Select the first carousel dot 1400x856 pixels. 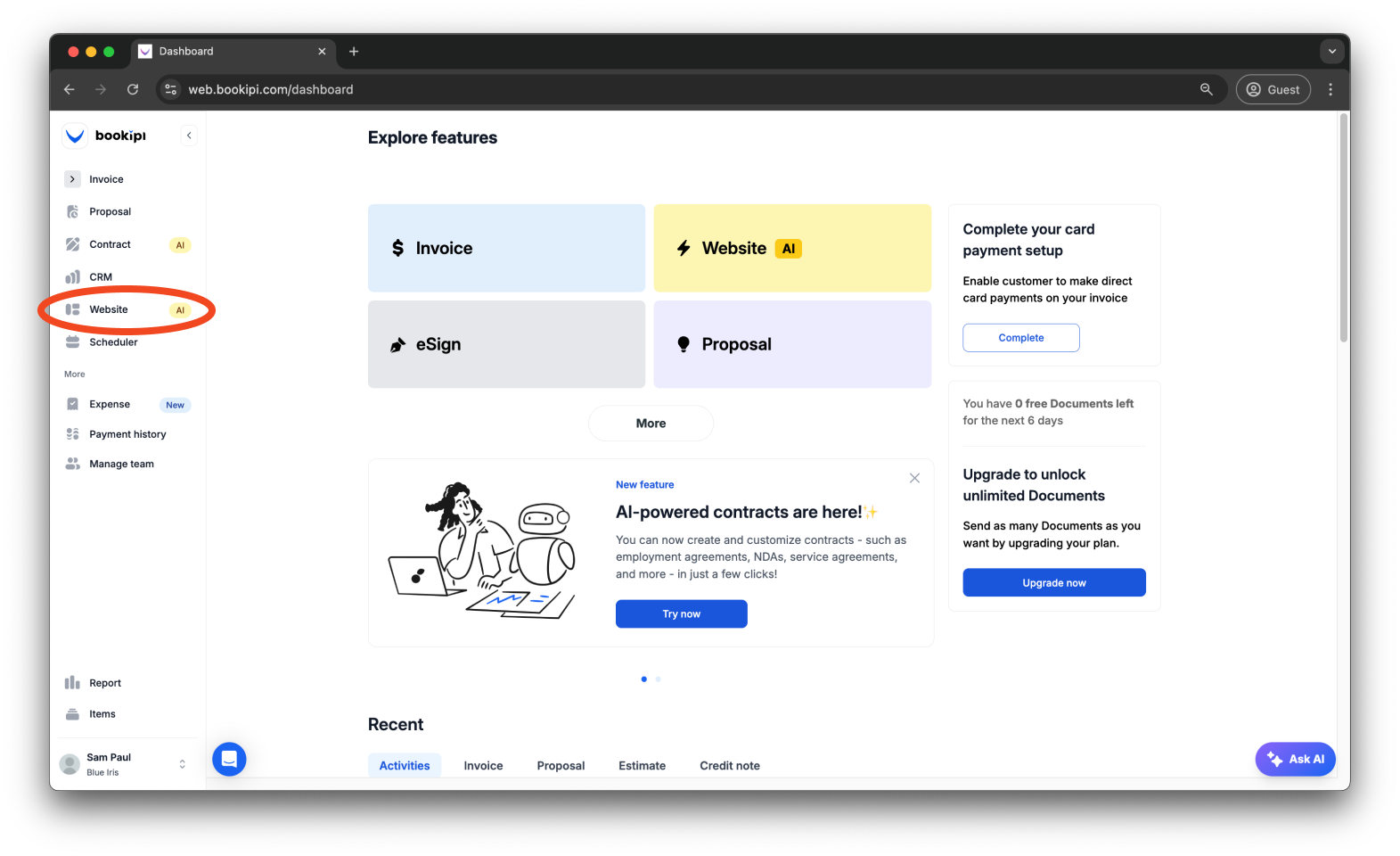(644, 679)
